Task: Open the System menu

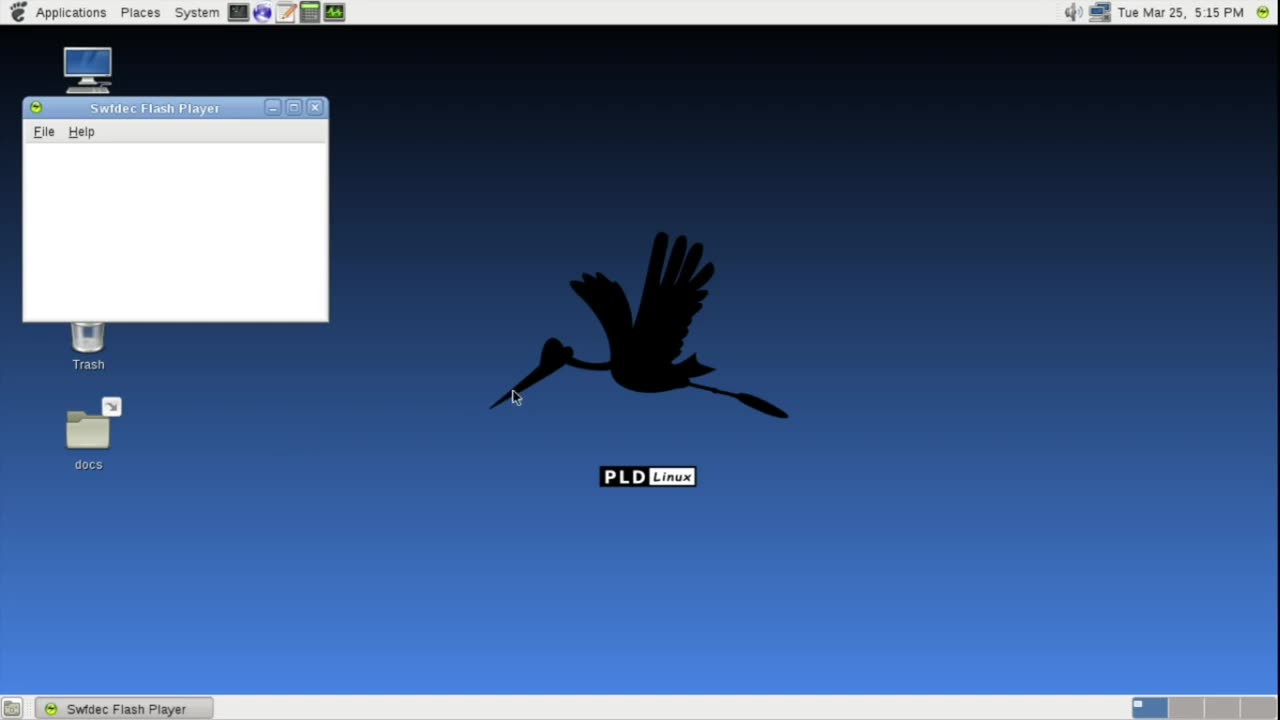Action: click(196, 13)
